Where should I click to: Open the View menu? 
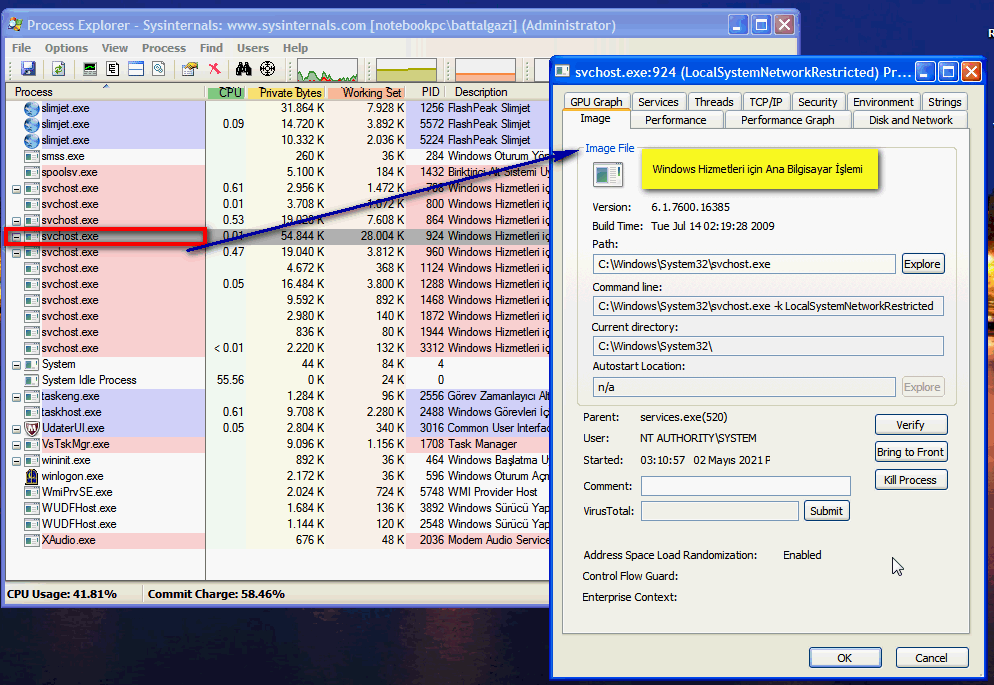pos(115,48)
